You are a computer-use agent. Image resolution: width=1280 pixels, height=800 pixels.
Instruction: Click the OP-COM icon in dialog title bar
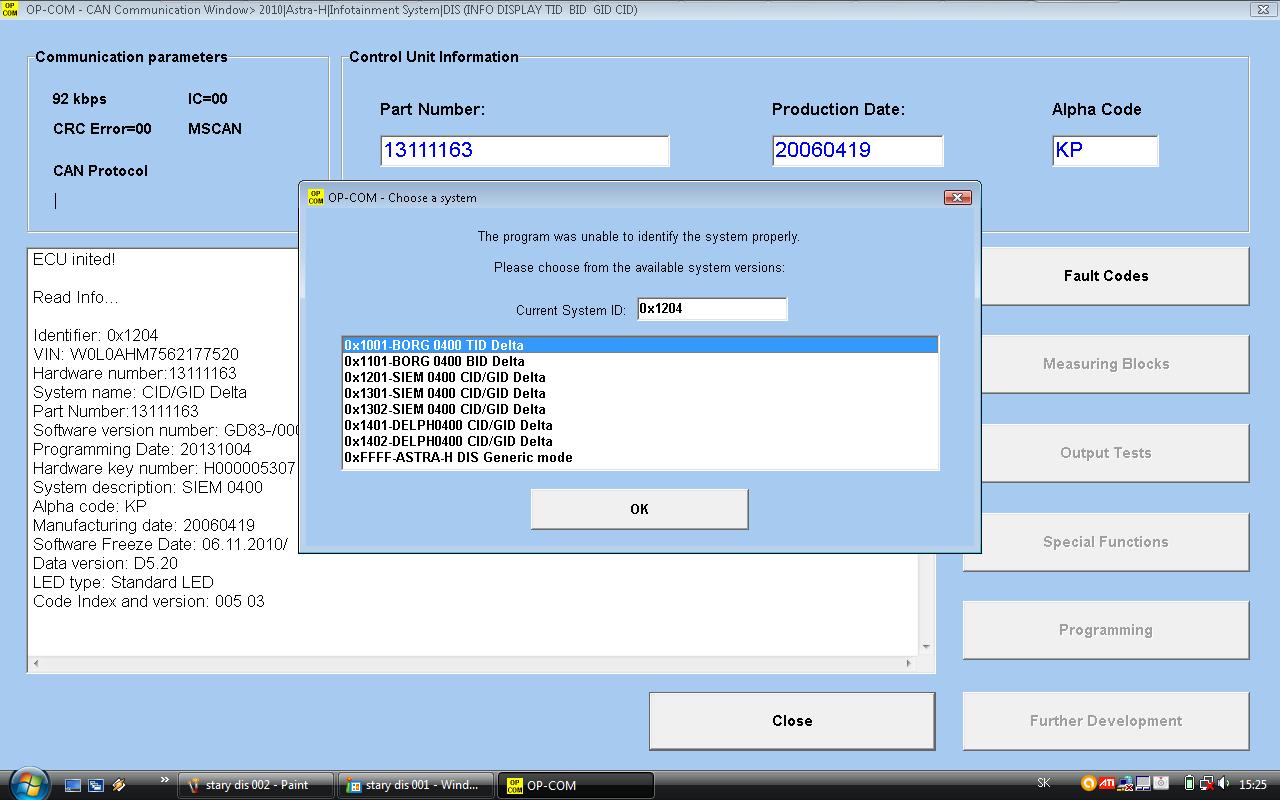pos(315,197)
